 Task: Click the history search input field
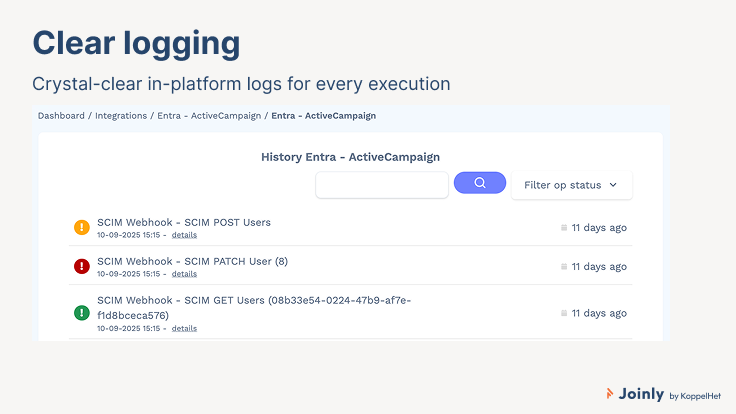tap(382, 185)
